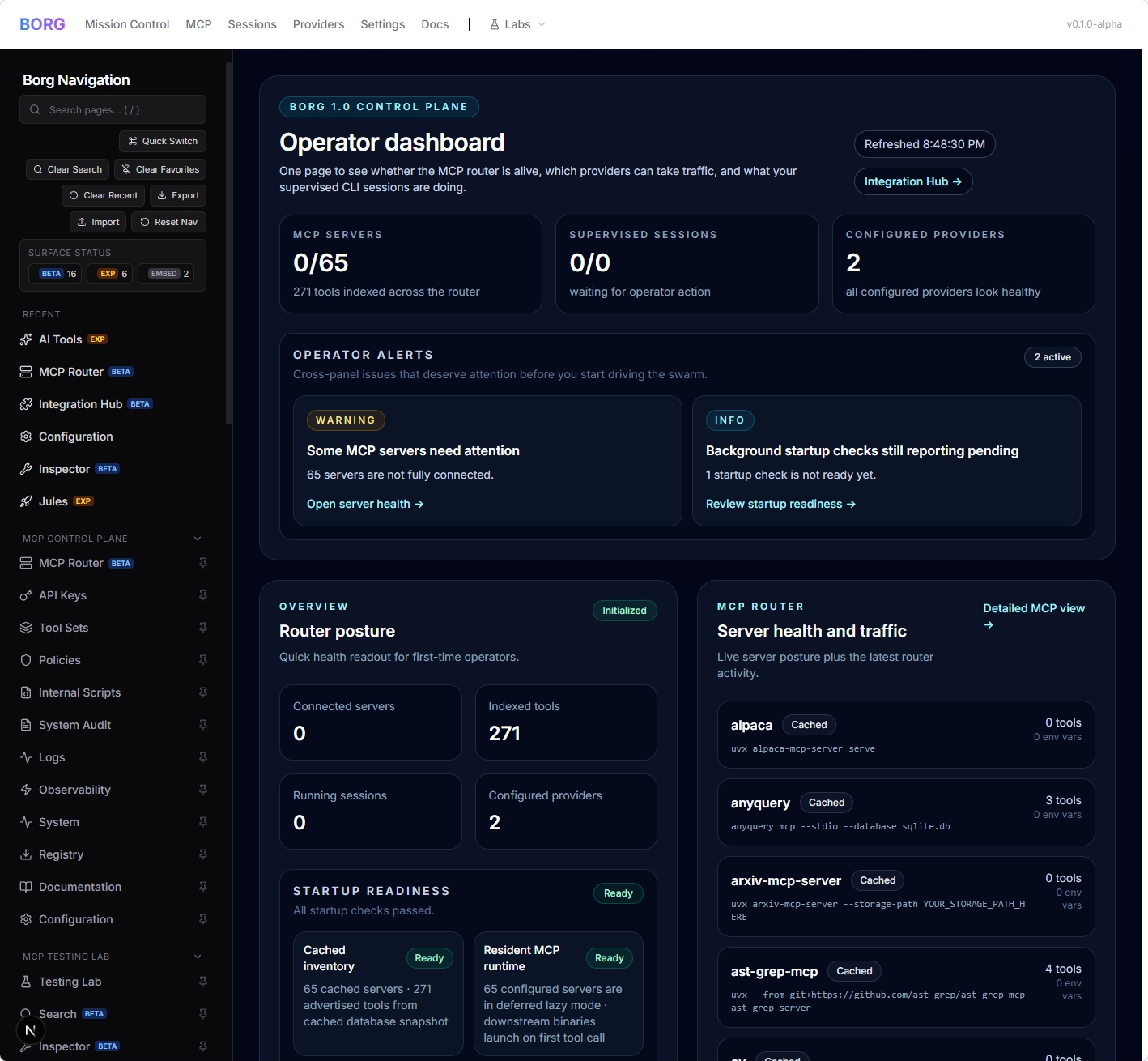Focus the Search pages input field

(x=113, y=109)
